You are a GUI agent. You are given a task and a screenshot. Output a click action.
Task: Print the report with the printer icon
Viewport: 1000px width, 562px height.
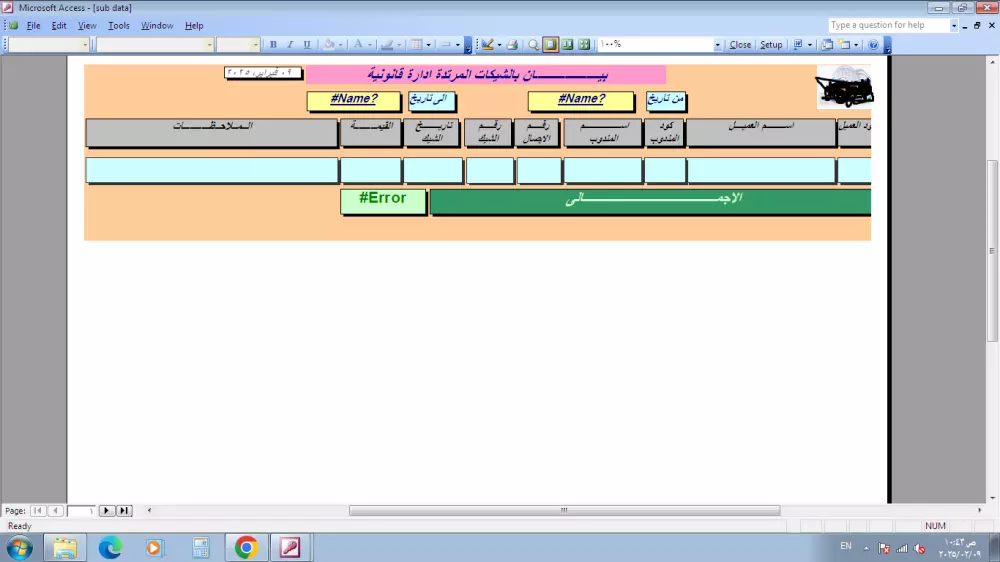(512, 45)
